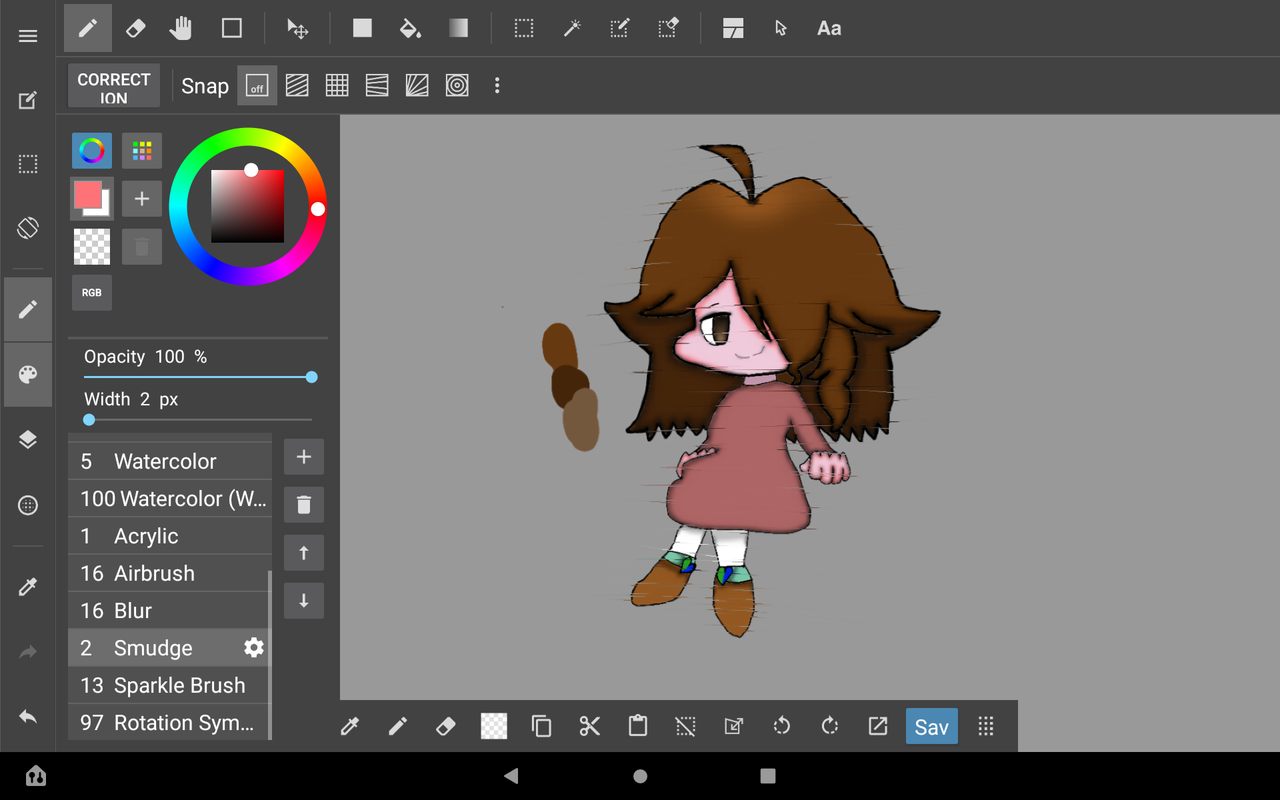
Task: Tap the Android home button
Action: tap(640, 776)
